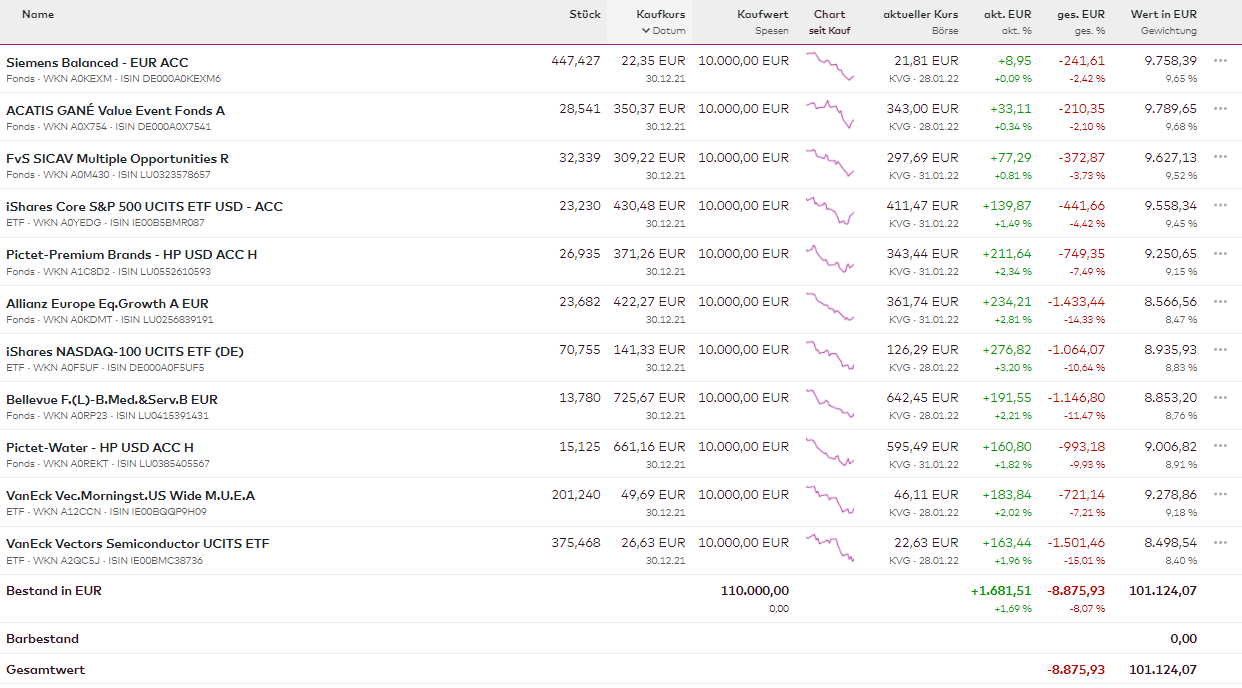Open three-dot menu for iShares NASDAQ-100 row

[x=1219, y=350]
